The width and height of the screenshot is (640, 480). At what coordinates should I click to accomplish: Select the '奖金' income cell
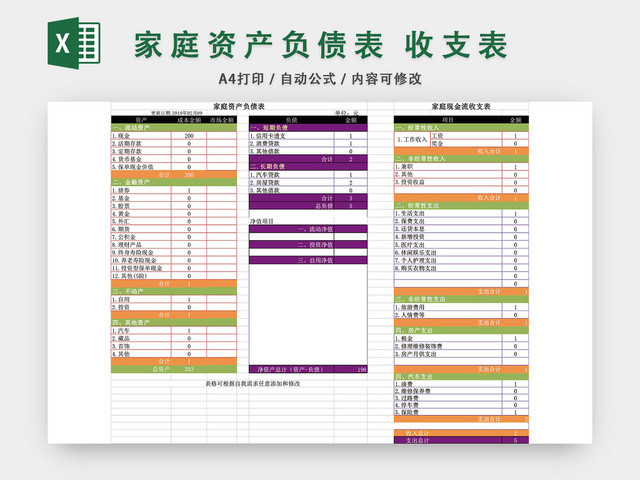click(466, 143)
